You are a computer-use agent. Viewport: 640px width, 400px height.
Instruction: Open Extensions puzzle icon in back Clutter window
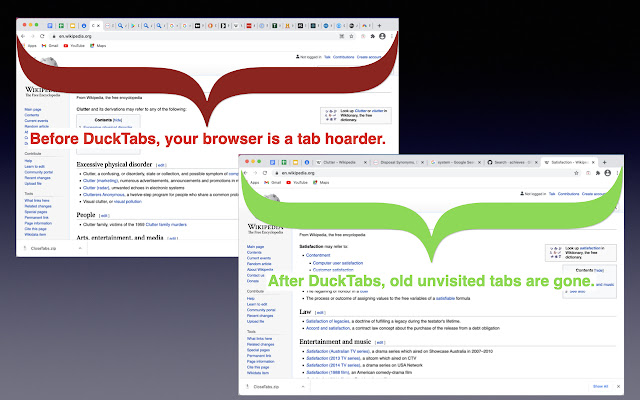(x=373, y=36)
